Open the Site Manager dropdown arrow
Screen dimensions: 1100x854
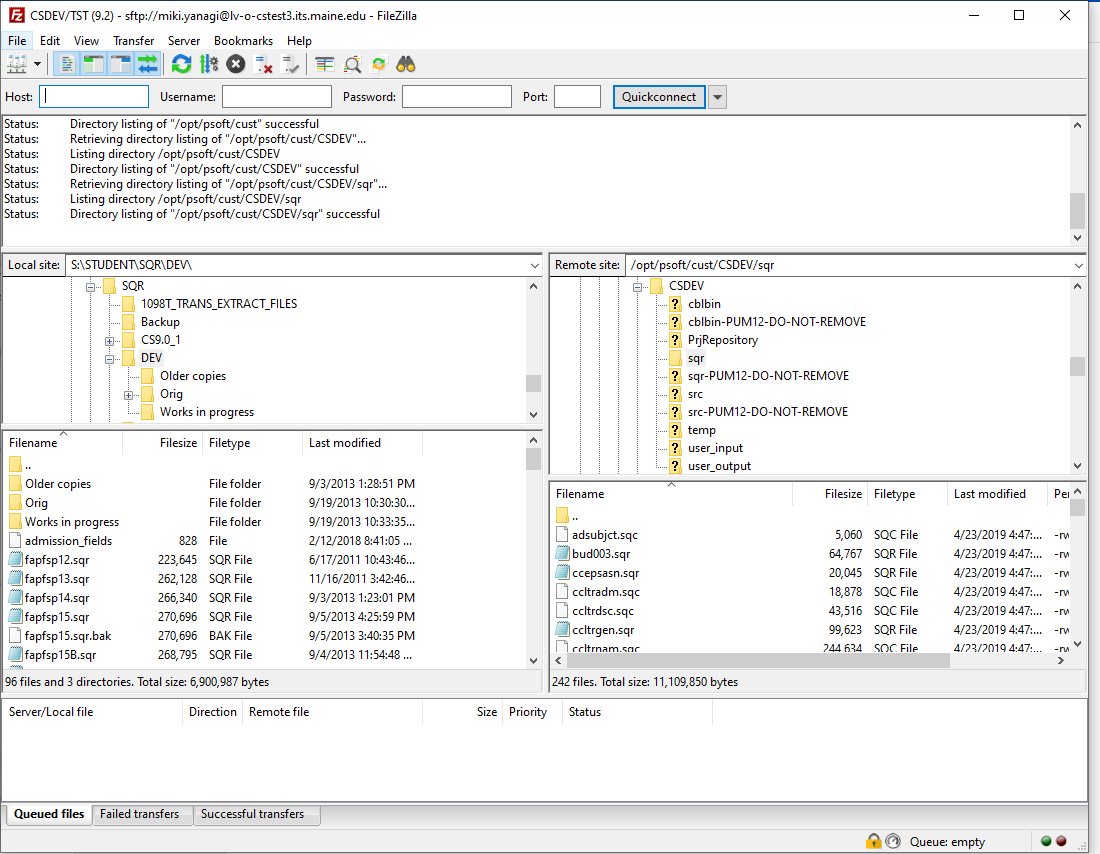click(37, 65)
